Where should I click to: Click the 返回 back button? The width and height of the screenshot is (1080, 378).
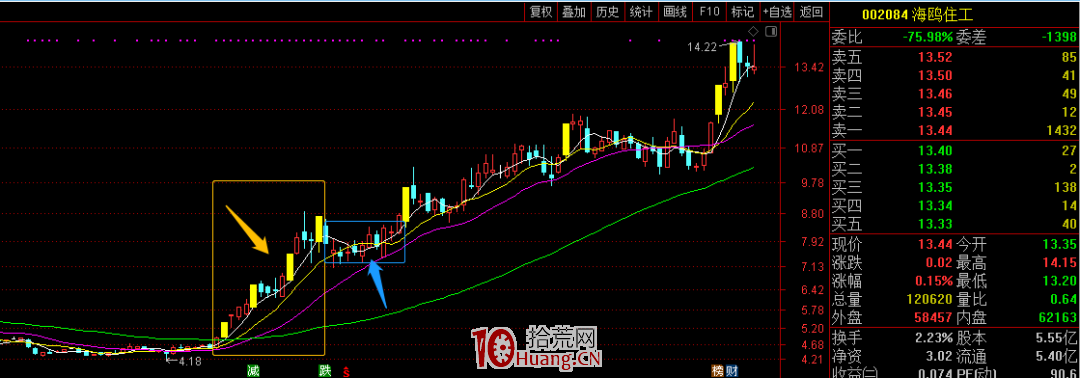tap(811, 12)
